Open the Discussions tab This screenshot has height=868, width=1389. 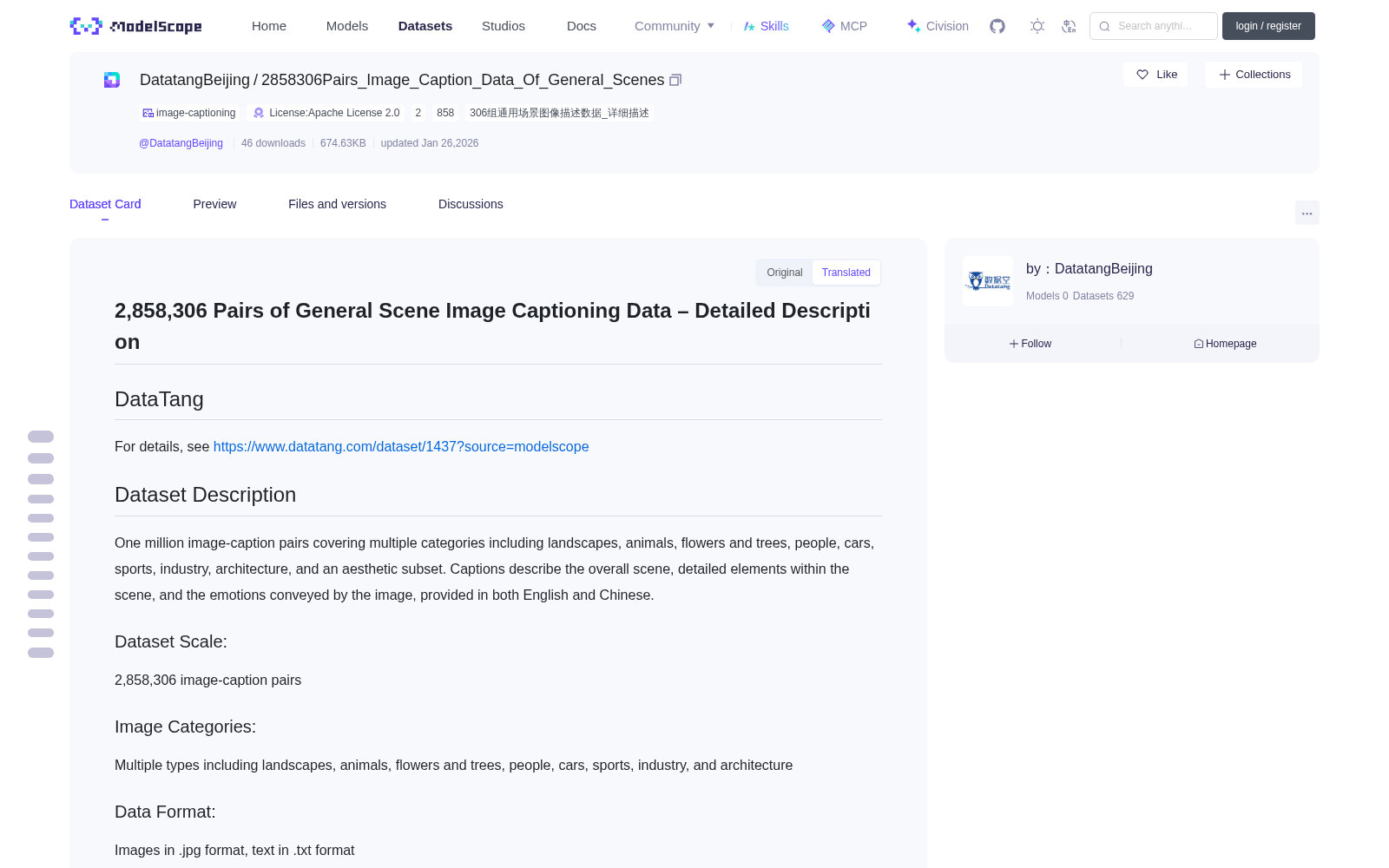[x=471, y=204]
